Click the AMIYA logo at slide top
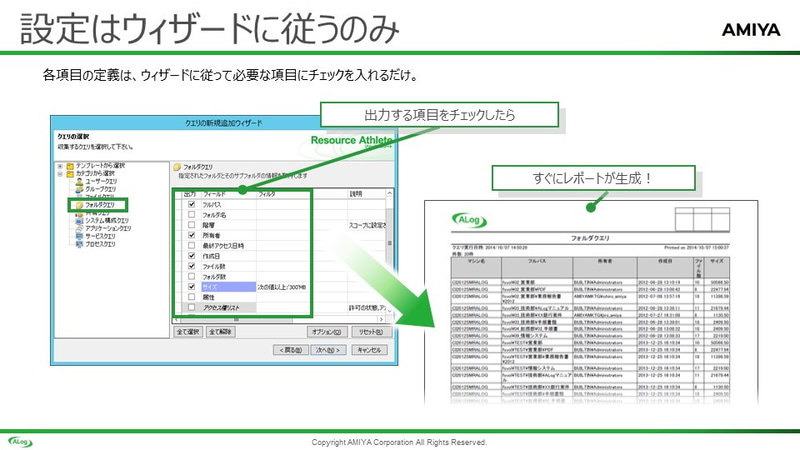 click(751, 30)
